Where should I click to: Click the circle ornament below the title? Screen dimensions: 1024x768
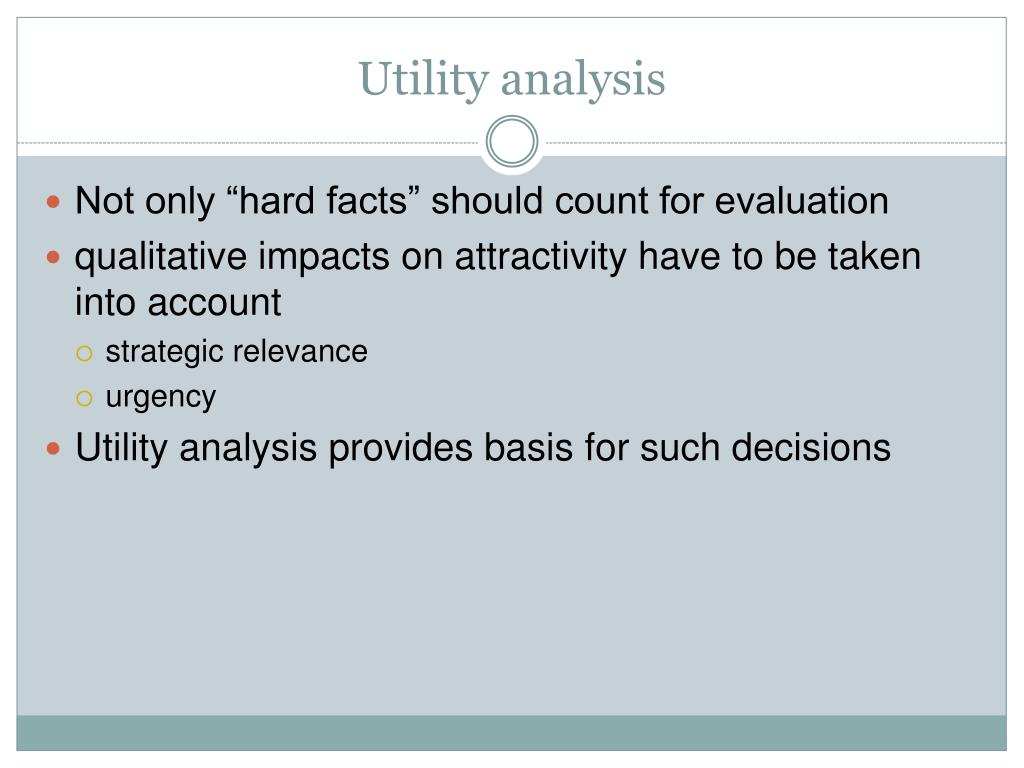coord(512,141)
